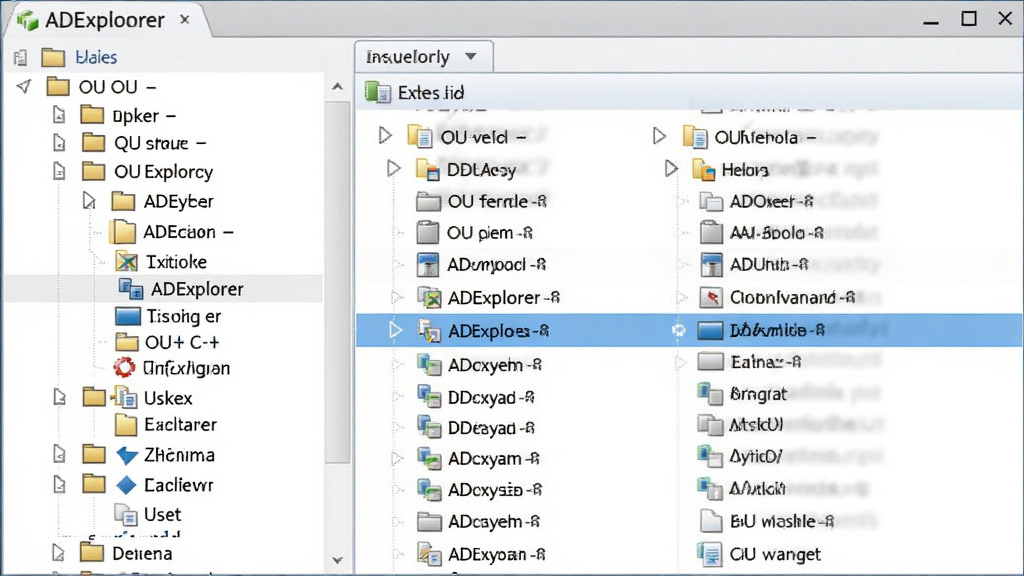Select the ADOxeef -8 entry

pyautogui.click(x=756, y=201)
